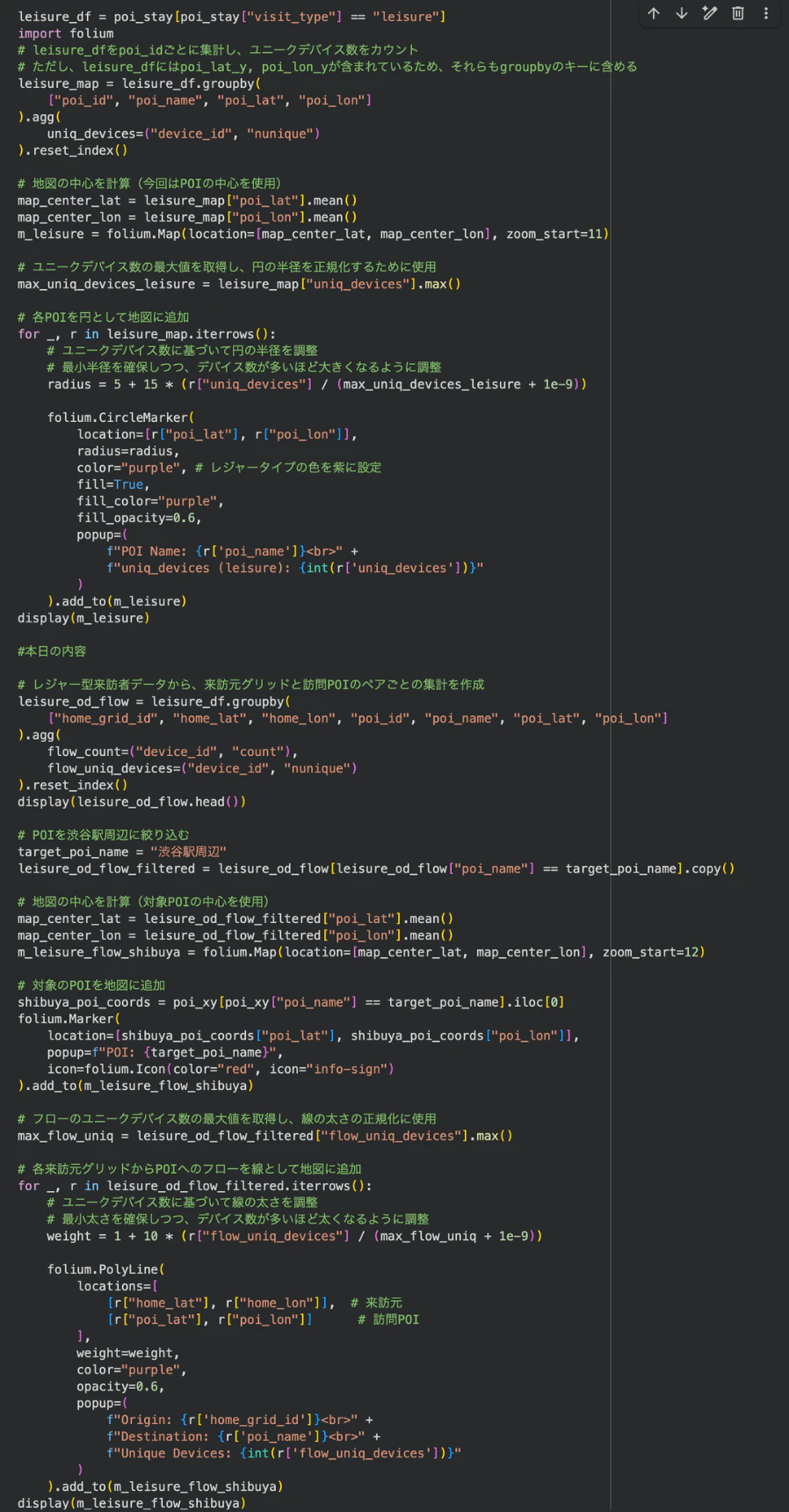
Task: Click the 'fill_color="purple",' line
Action: [150, 501]
